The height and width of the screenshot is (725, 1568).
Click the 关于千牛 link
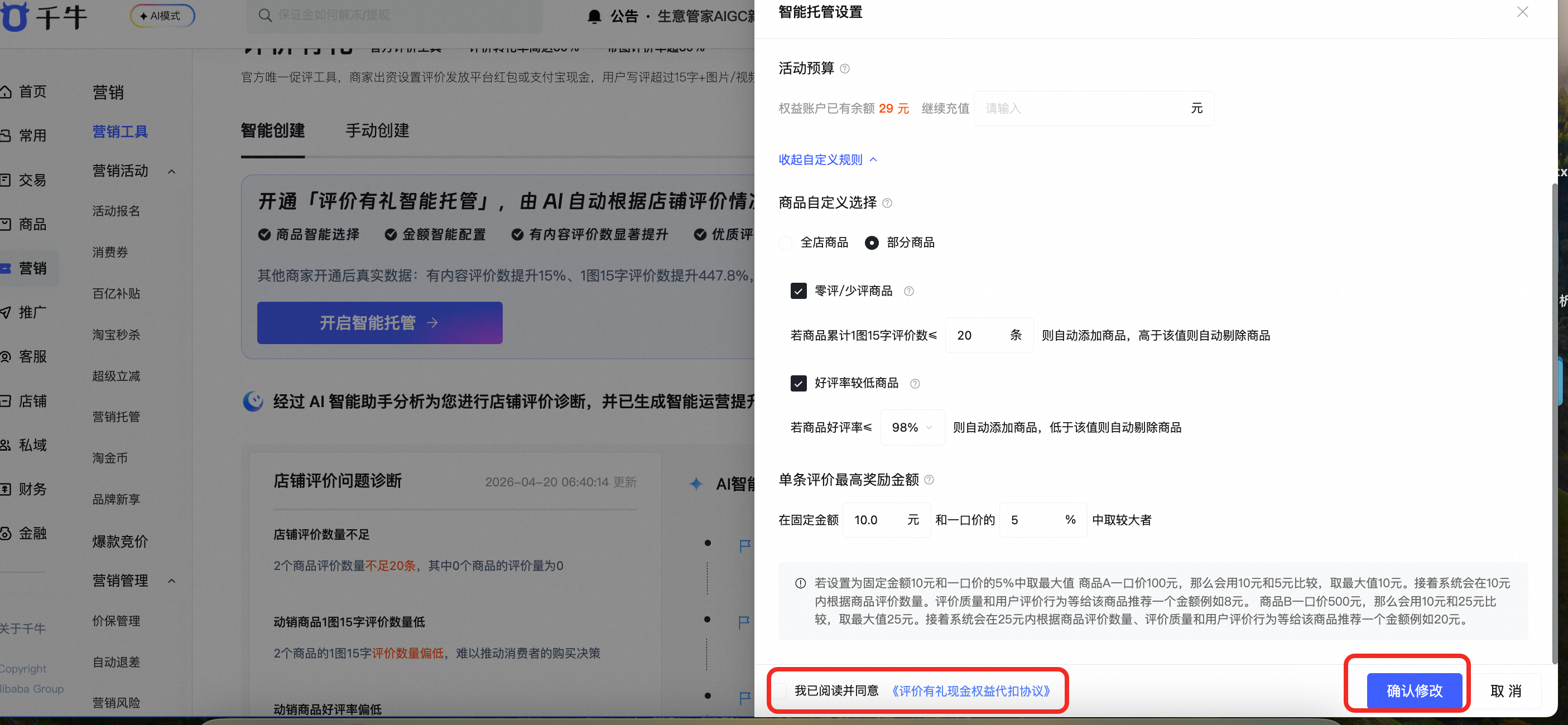click(22, 629)
